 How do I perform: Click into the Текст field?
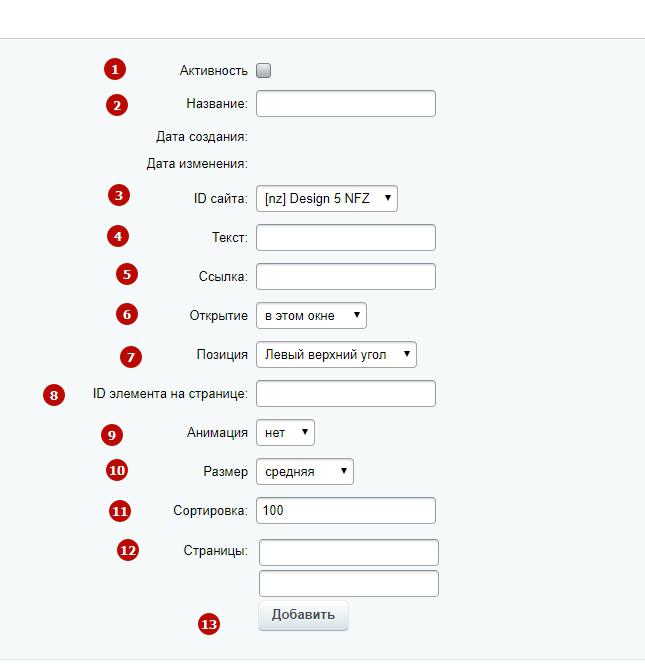(346, 238)
